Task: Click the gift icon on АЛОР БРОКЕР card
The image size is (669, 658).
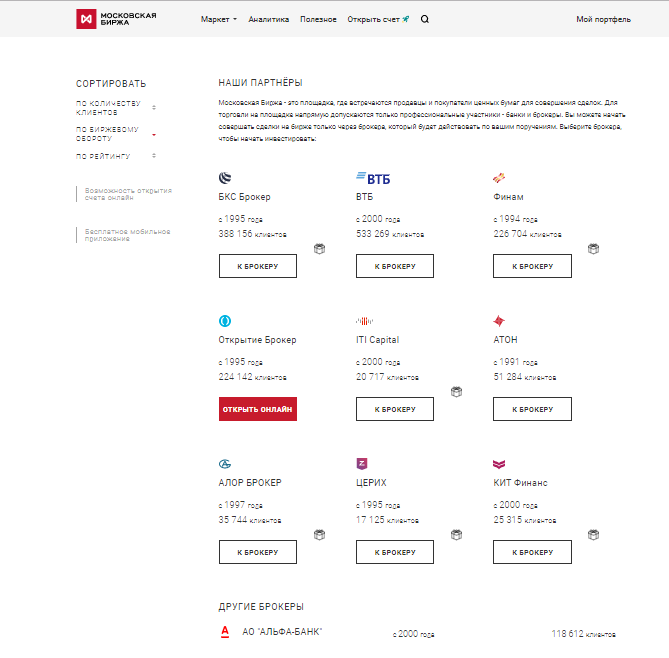Action: pyautogui.click(x=320, y=534)
